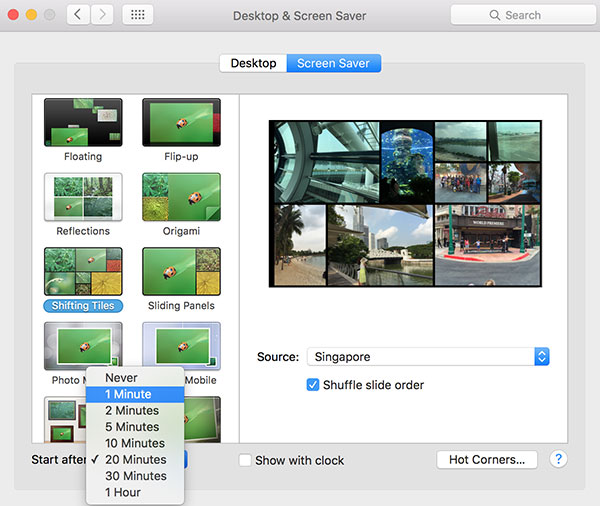Select the Floating screen saver thumbnail
This screenshot has height=506, width=600.
click(83, 123)
